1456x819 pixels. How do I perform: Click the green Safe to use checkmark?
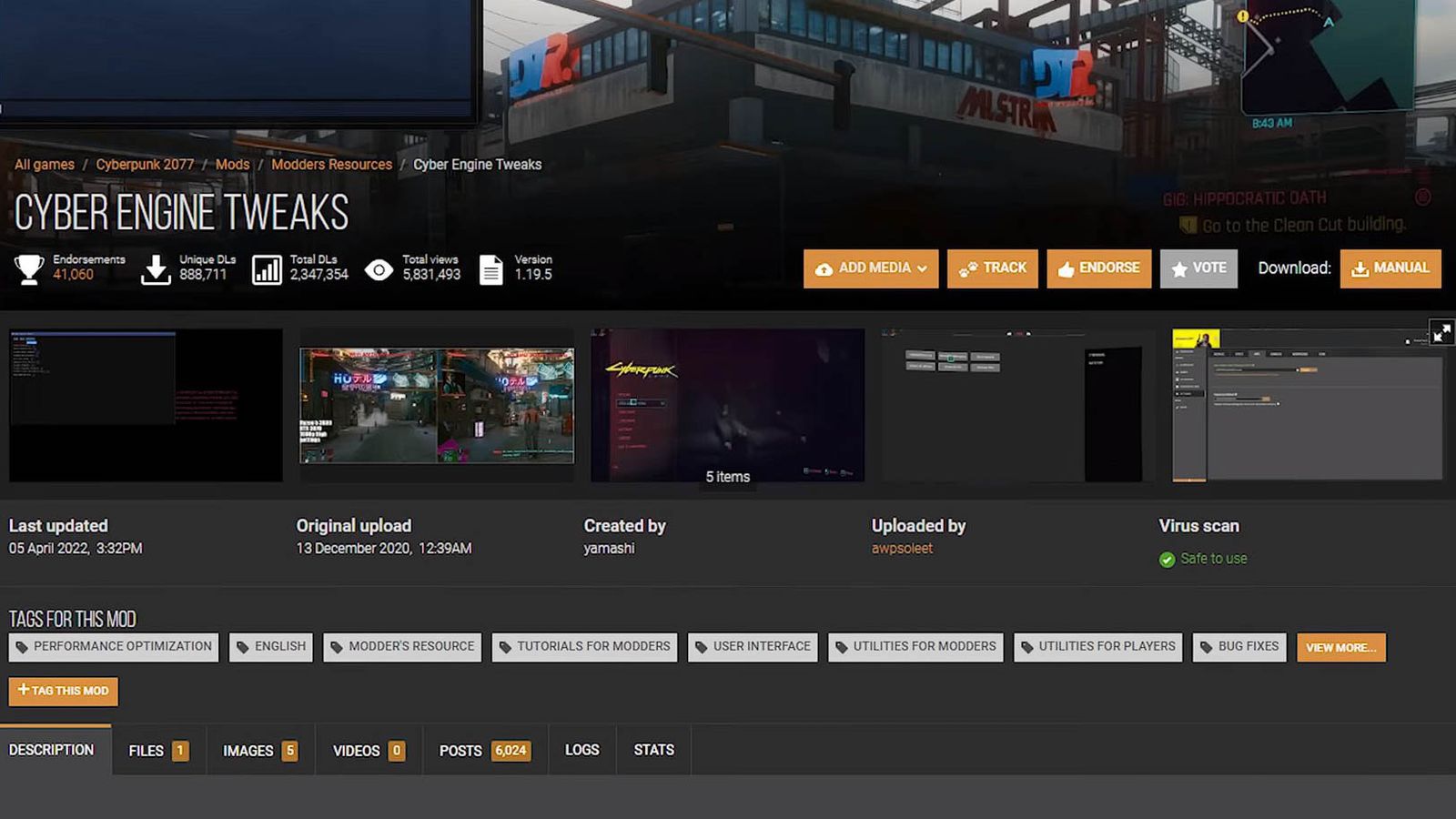(x=1168, y=560)
